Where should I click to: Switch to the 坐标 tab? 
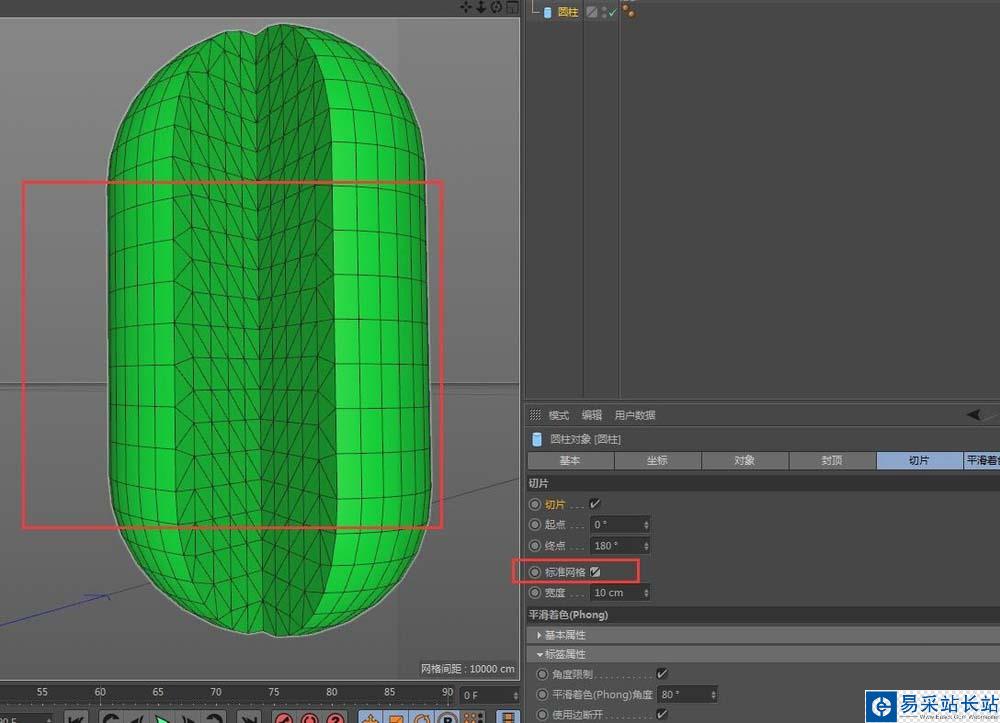tap(658, 460)
